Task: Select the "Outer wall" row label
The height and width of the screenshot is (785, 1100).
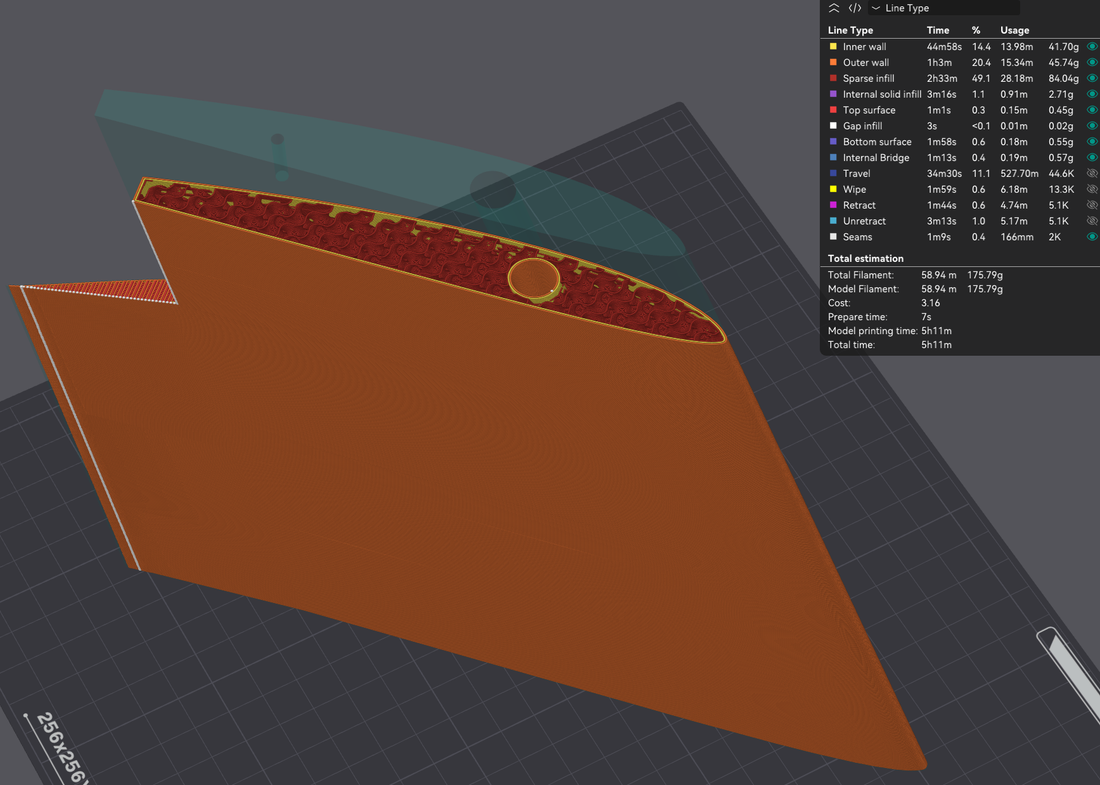Action: (866, 62)
